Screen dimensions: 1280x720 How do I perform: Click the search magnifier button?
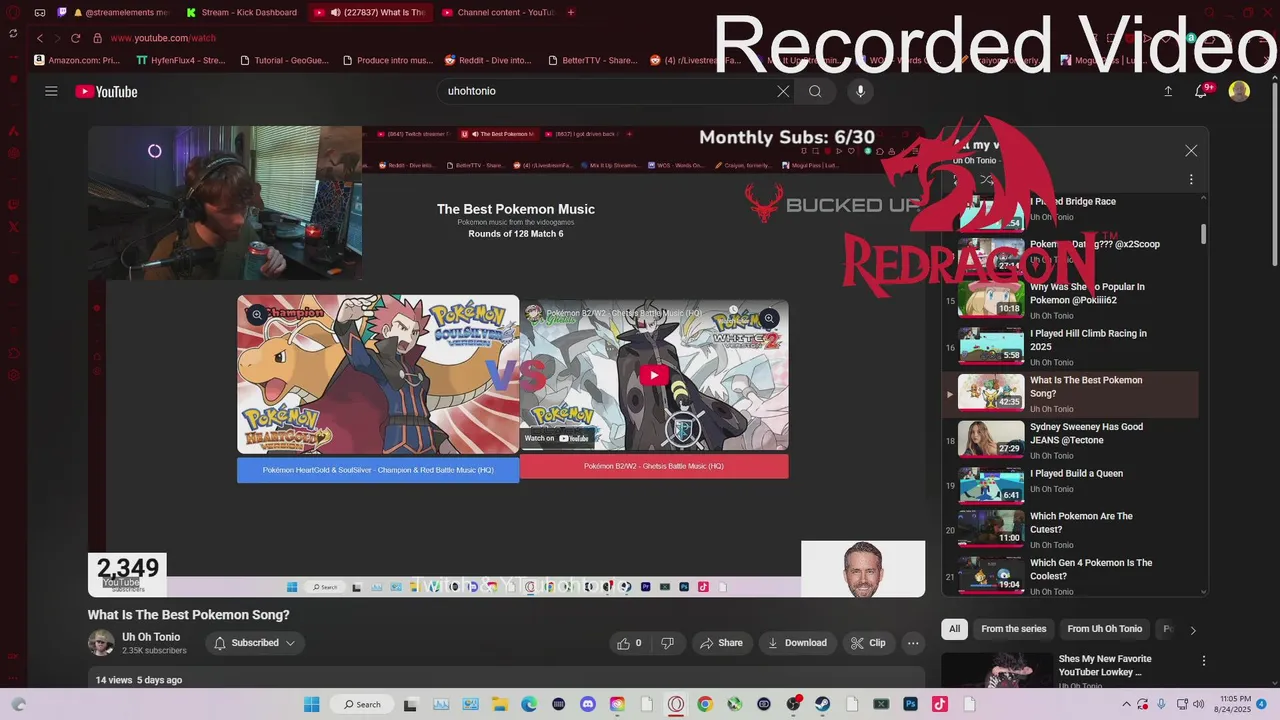pos(815,91)
